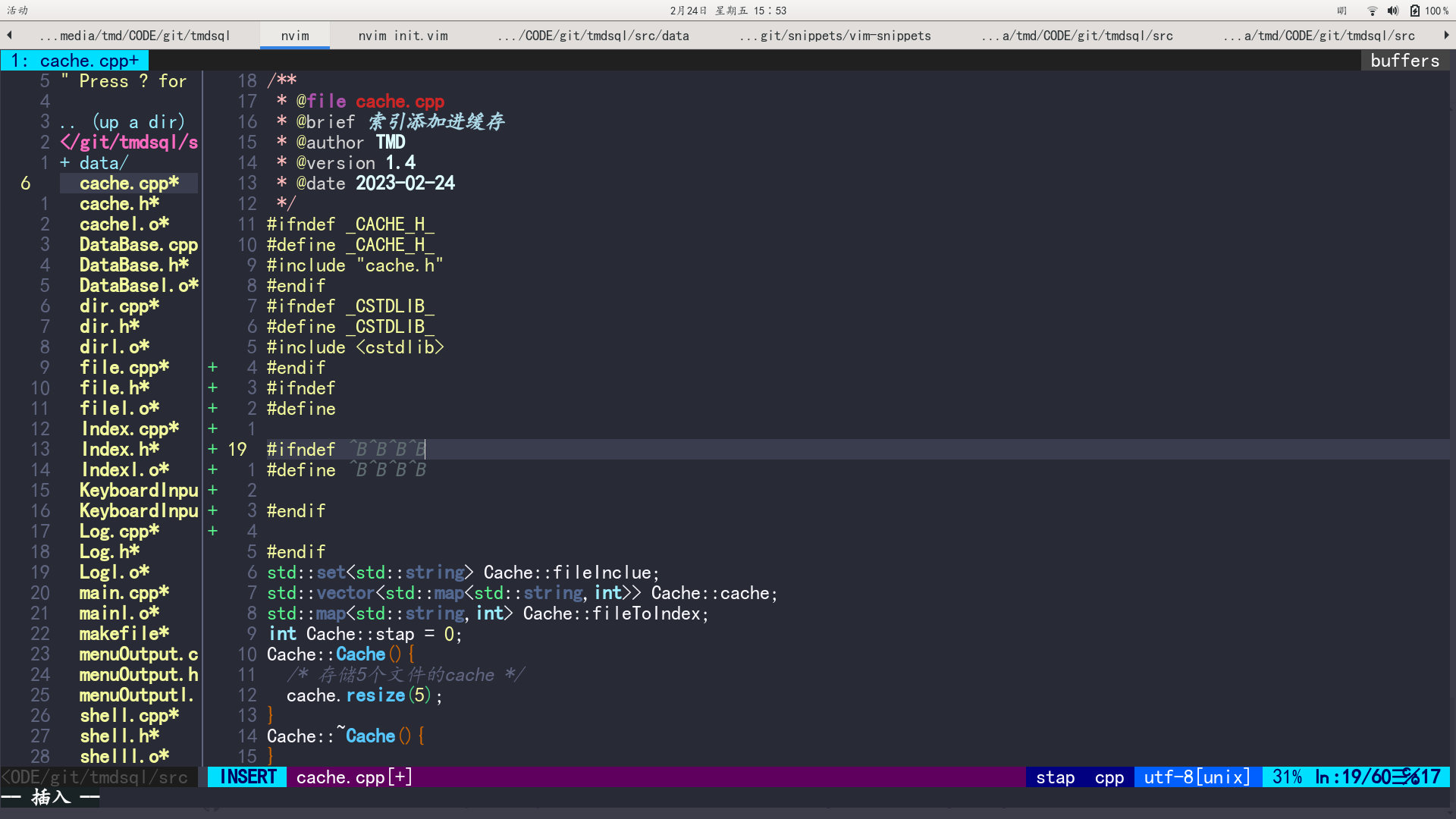
Task: Click the left arrow on the tab bar
Action: (8, 35)
